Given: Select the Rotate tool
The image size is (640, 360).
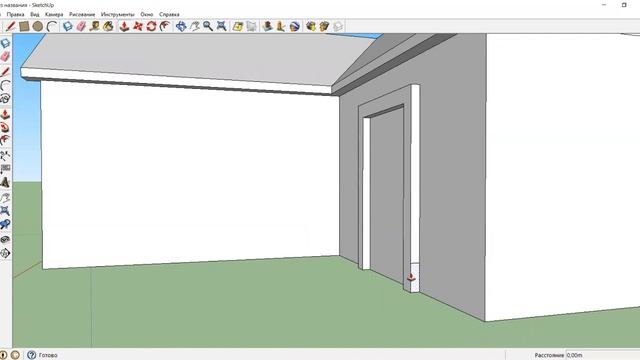Looking at the screenshot, I should [151, 27].
